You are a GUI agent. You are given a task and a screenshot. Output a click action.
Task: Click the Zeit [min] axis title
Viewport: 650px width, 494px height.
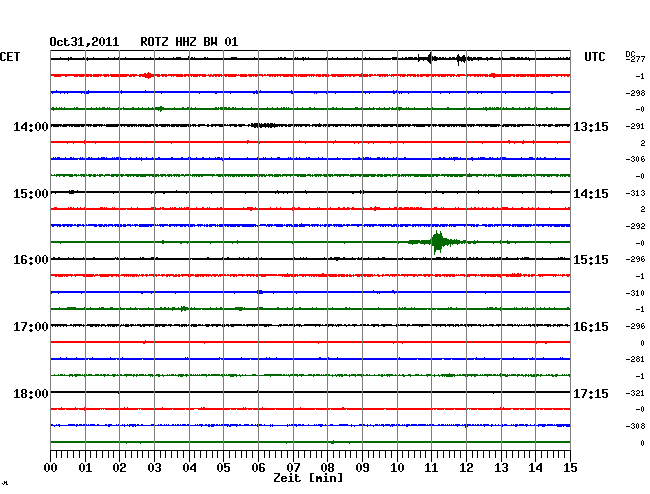(308, 478)
